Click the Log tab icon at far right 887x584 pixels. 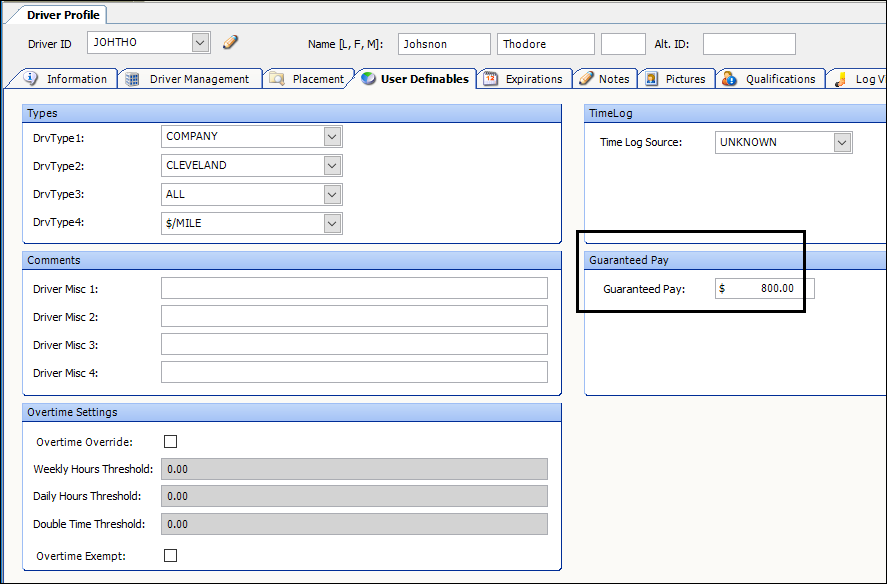[x=841, y=79]
